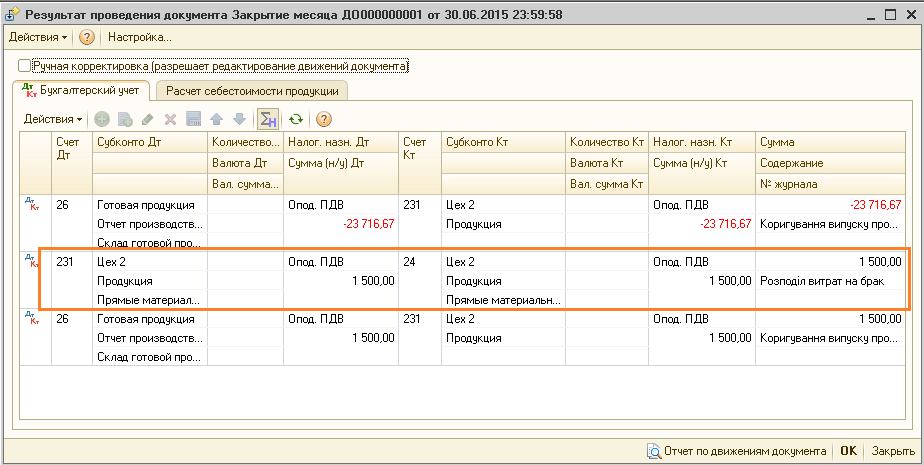Click the Субконто Дт column header
Screen dimensions: 924x465
pos(150,142)
